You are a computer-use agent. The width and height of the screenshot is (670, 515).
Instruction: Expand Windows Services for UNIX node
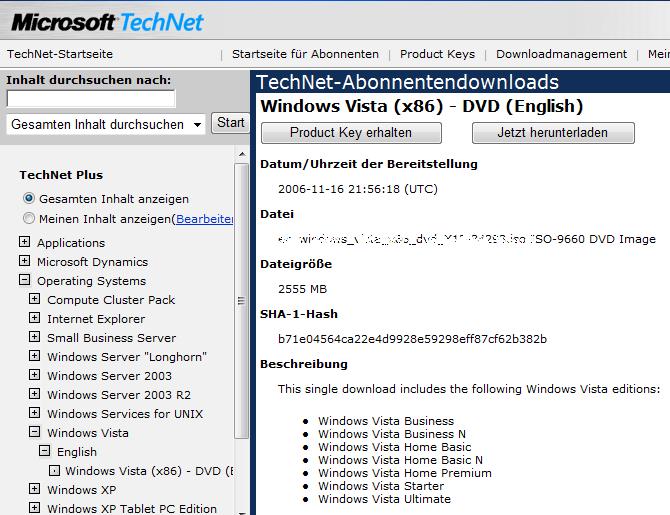tap(35, 413)
